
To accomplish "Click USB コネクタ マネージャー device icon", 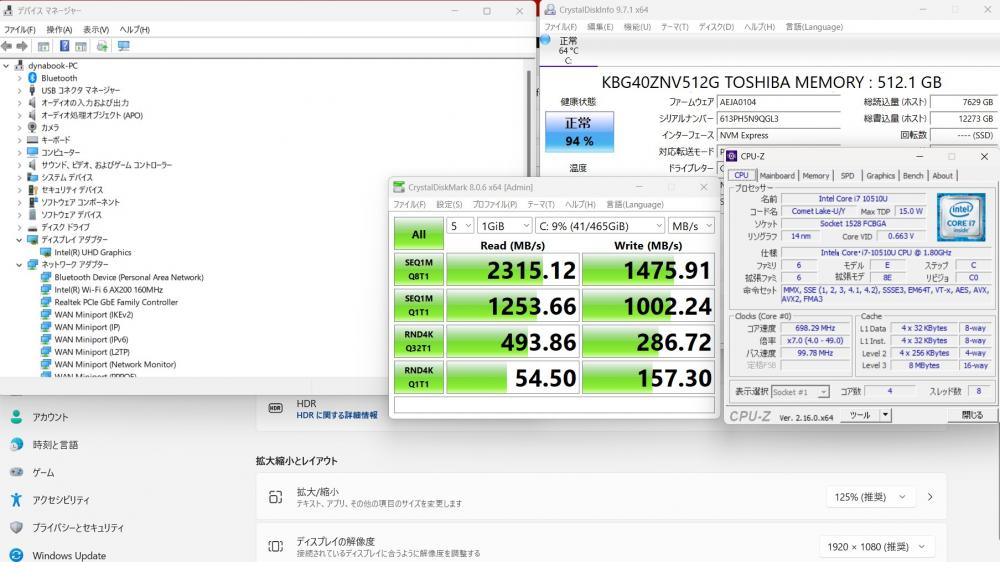I will coord(33,90).
